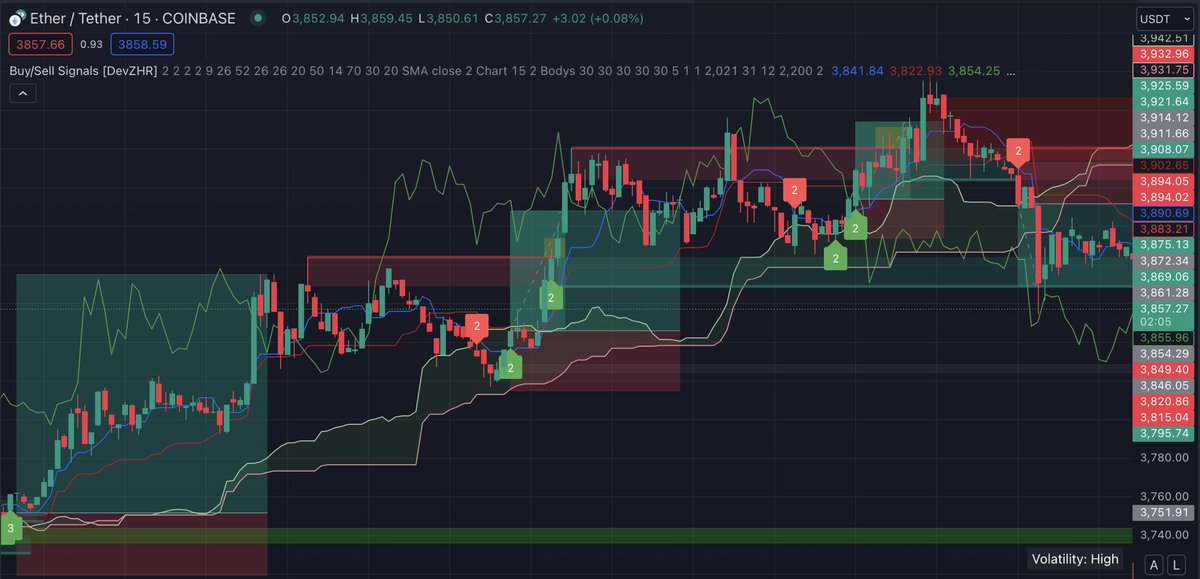The width and height of the screenshot is (1200, 579).
Task: Open the Buy/Sell Signals [DevZHR] indicator legend
Action: click(x=82, y=71)
